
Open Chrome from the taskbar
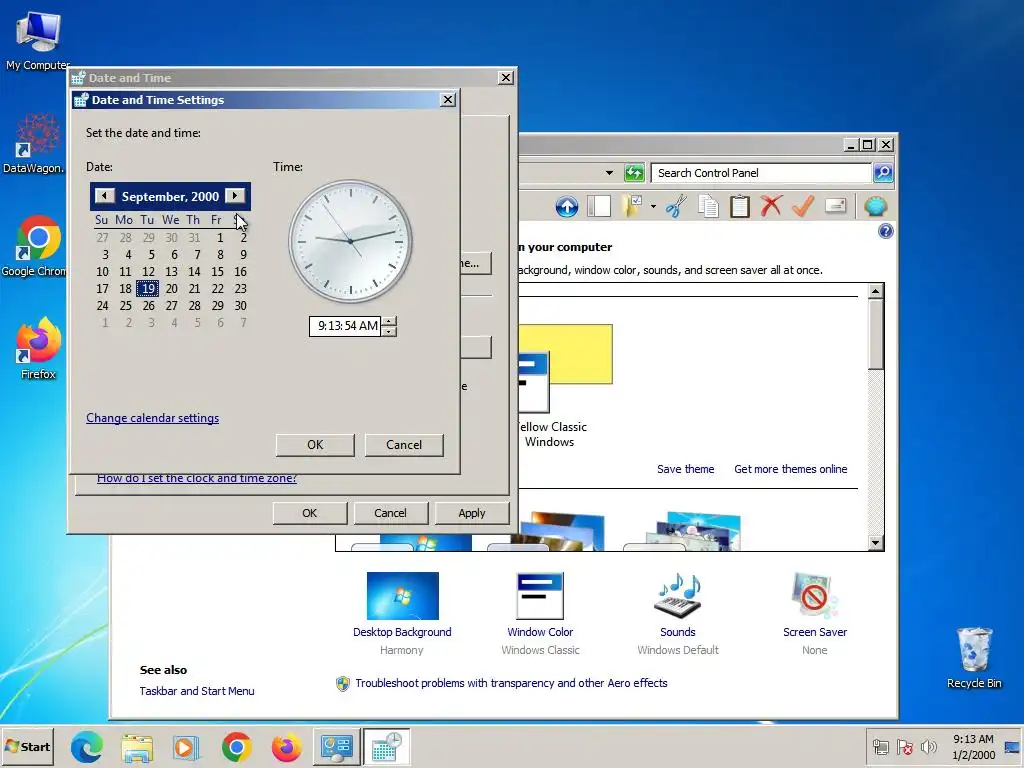tap(236, 746)
